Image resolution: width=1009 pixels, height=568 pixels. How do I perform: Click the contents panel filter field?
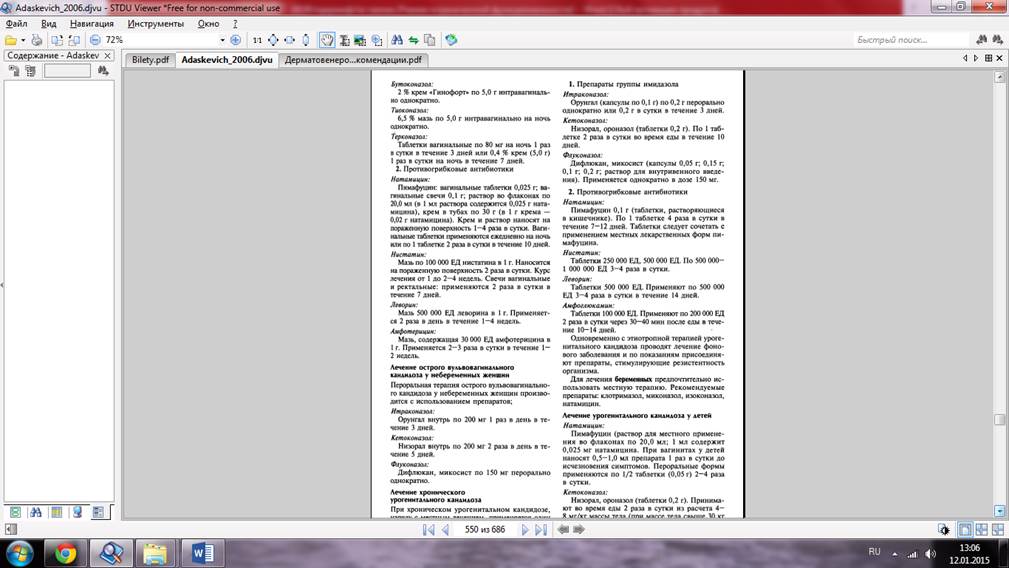[x=67, y=71]
